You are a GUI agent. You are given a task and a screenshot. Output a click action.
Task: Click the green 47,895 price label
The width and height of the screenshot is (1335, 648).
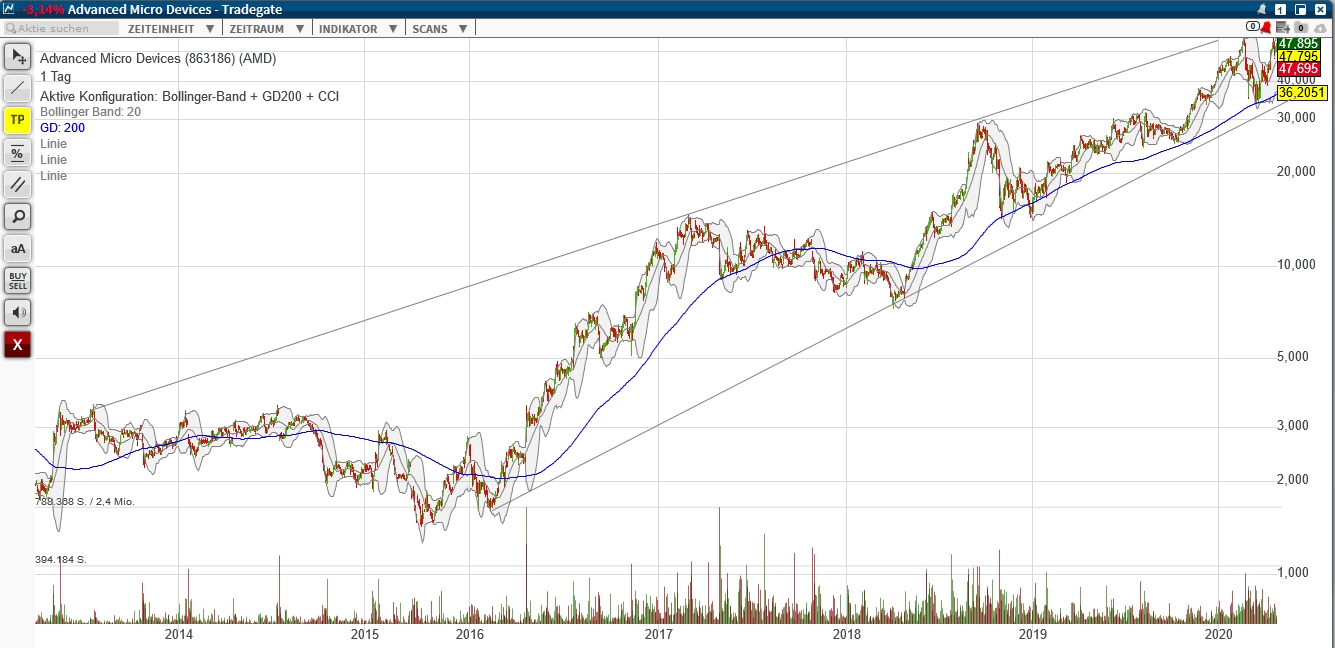coord(1299,43)
